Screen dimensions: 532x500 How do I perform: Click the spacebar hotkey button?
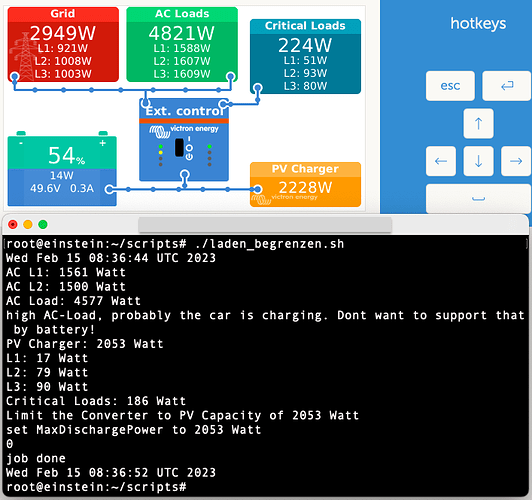[x=478, y=199]
